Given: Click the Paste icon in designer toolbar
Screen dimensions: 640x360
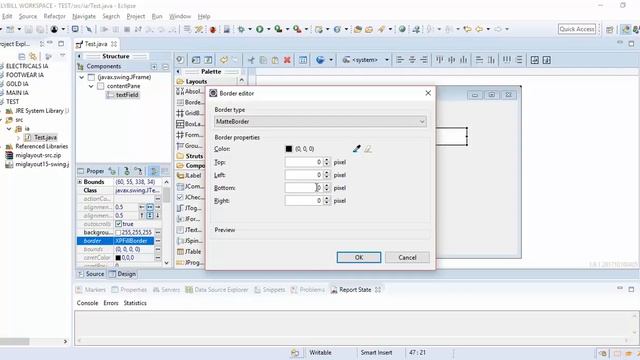Looking at the screenshot, I should click(275, 60).
